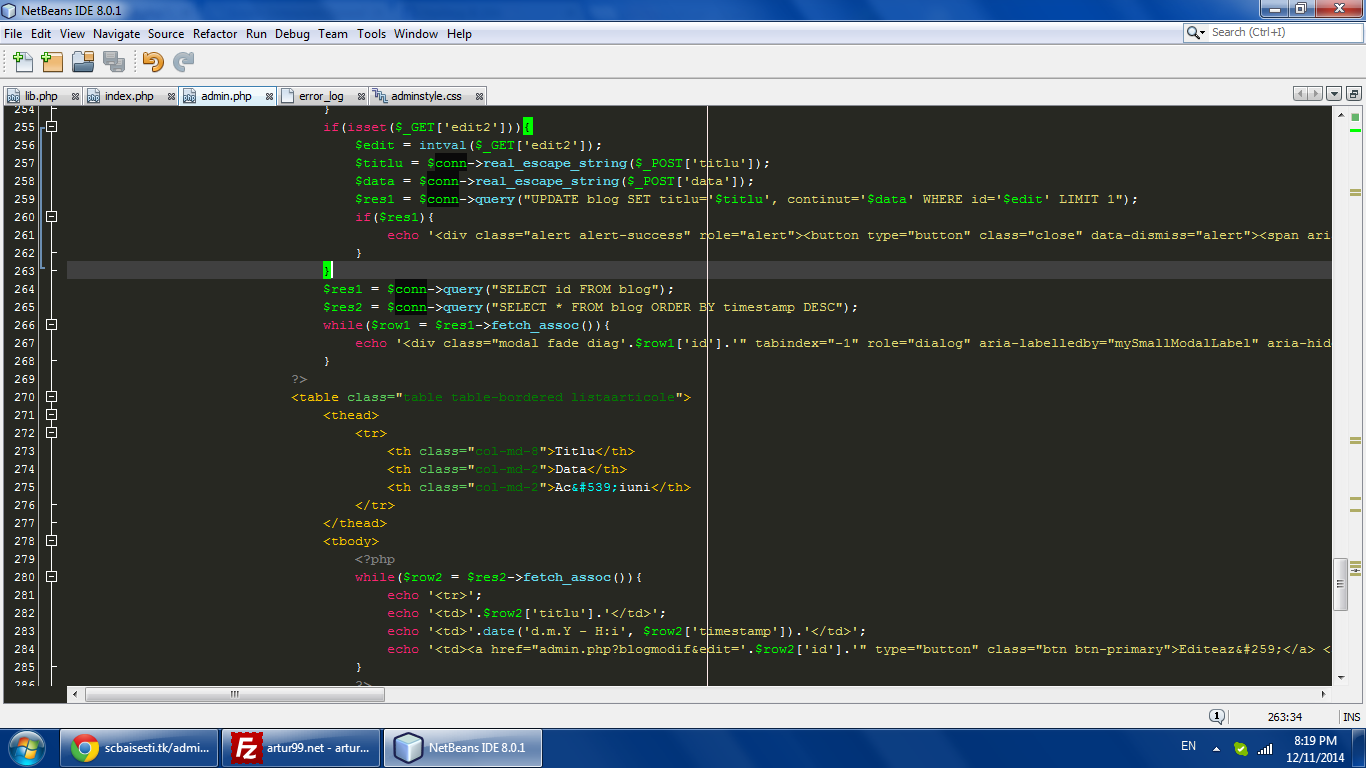This screenshot has width=1366, height=768.
Task: Click the Save All toolbar icon
Action: (113, 62)
